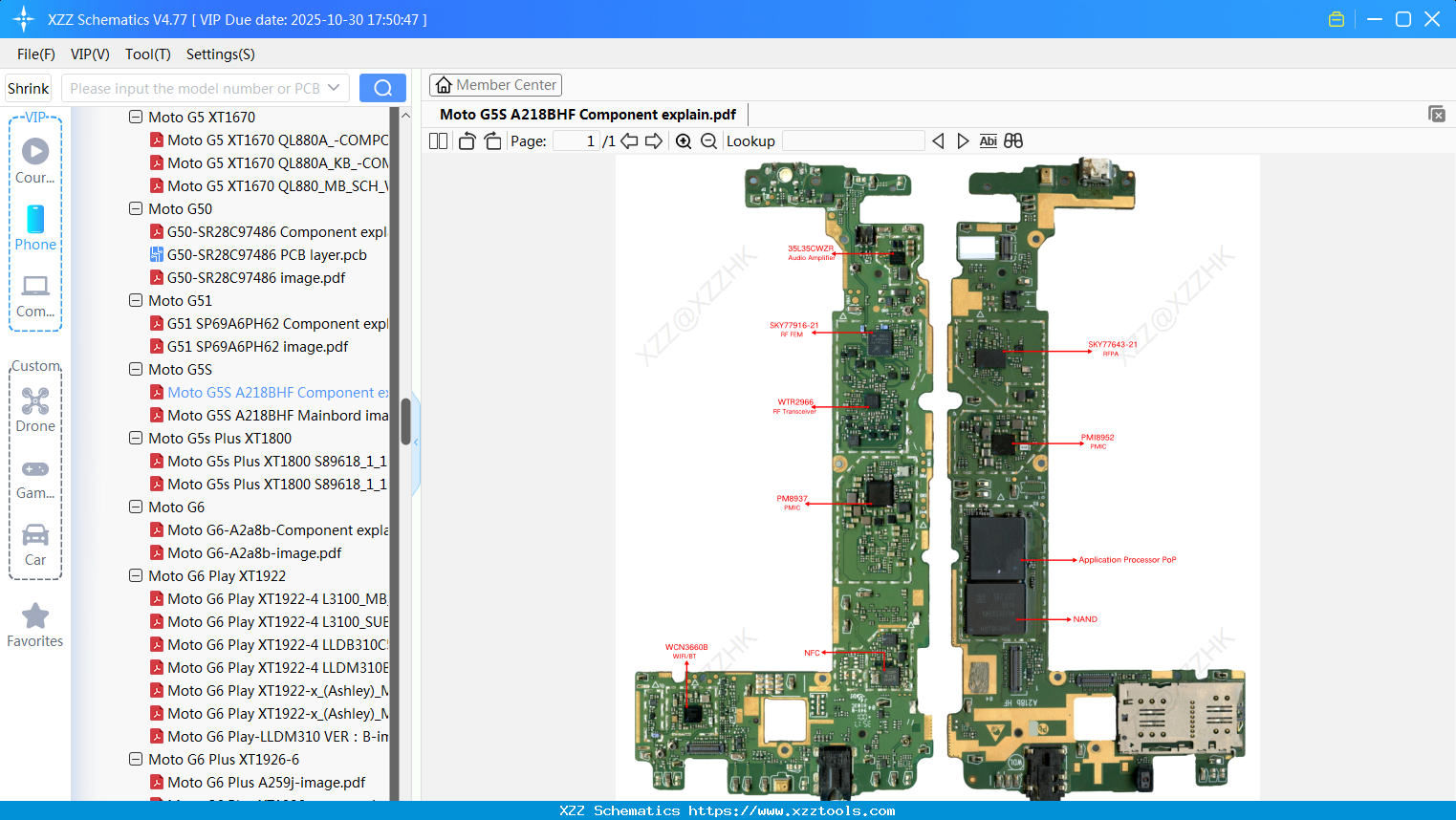Image resolution: width=1456 pixels, height=820 pixels.
Task: Zoom out of the schematic PDF
Action: [x=708, y=140]
